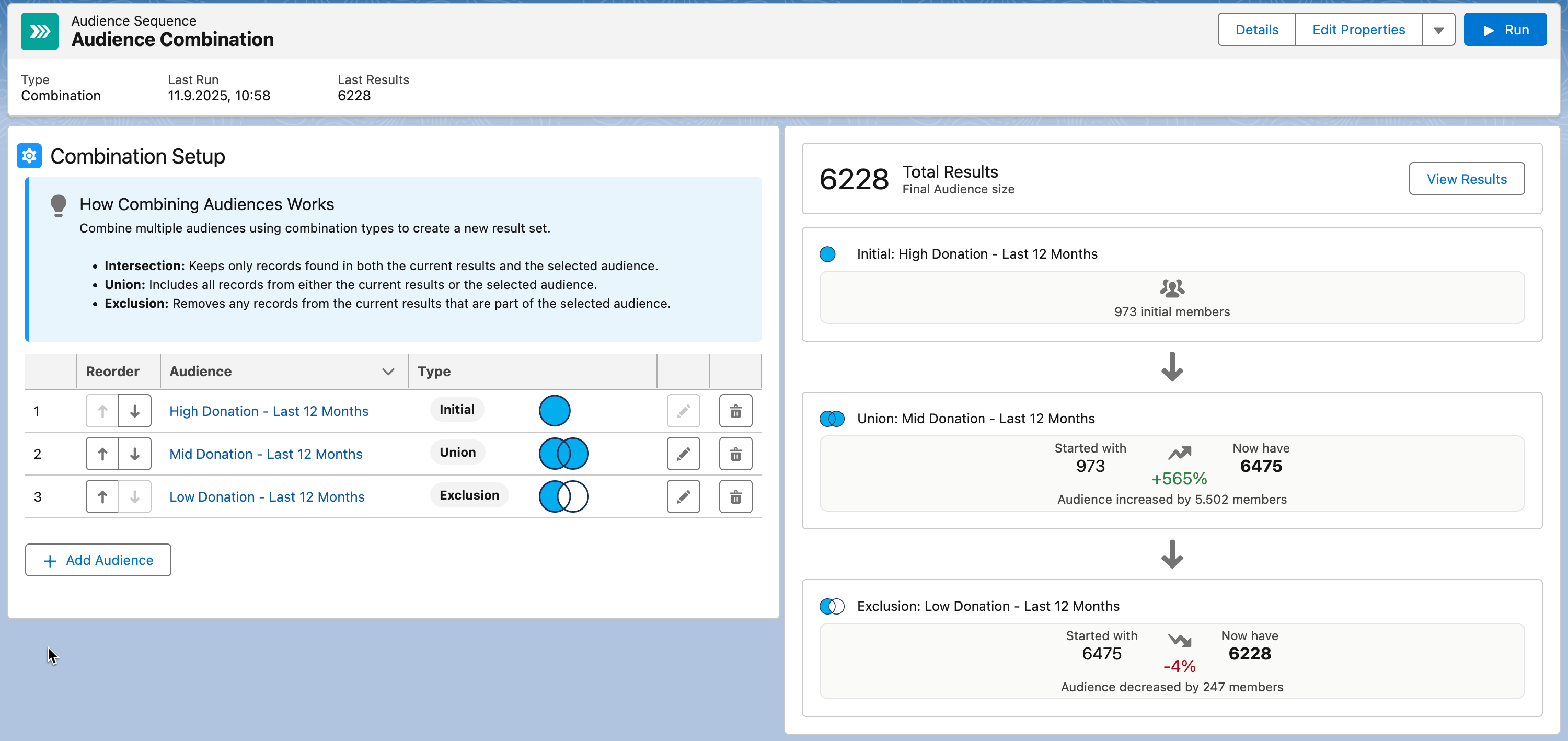The width and height of the screenshot is (1568, 741).
Task: Move High Donation audience down
Action: [x=134, y=411]
